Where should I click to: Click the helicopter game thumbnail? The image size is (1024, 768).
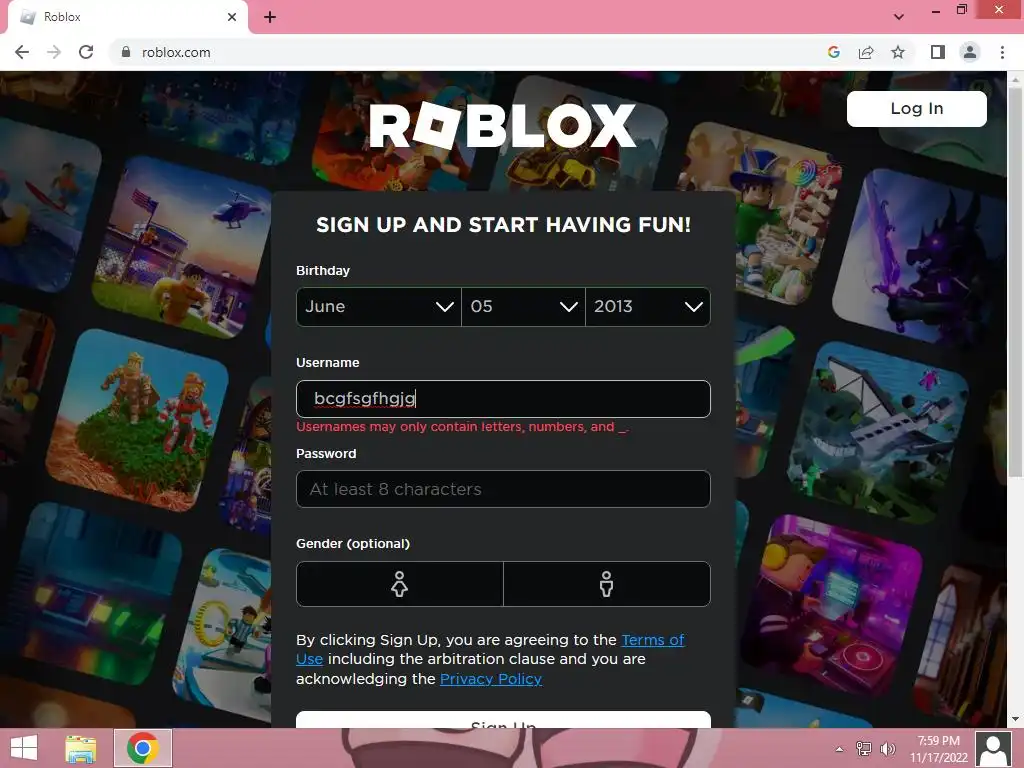(x=185, y=248)
